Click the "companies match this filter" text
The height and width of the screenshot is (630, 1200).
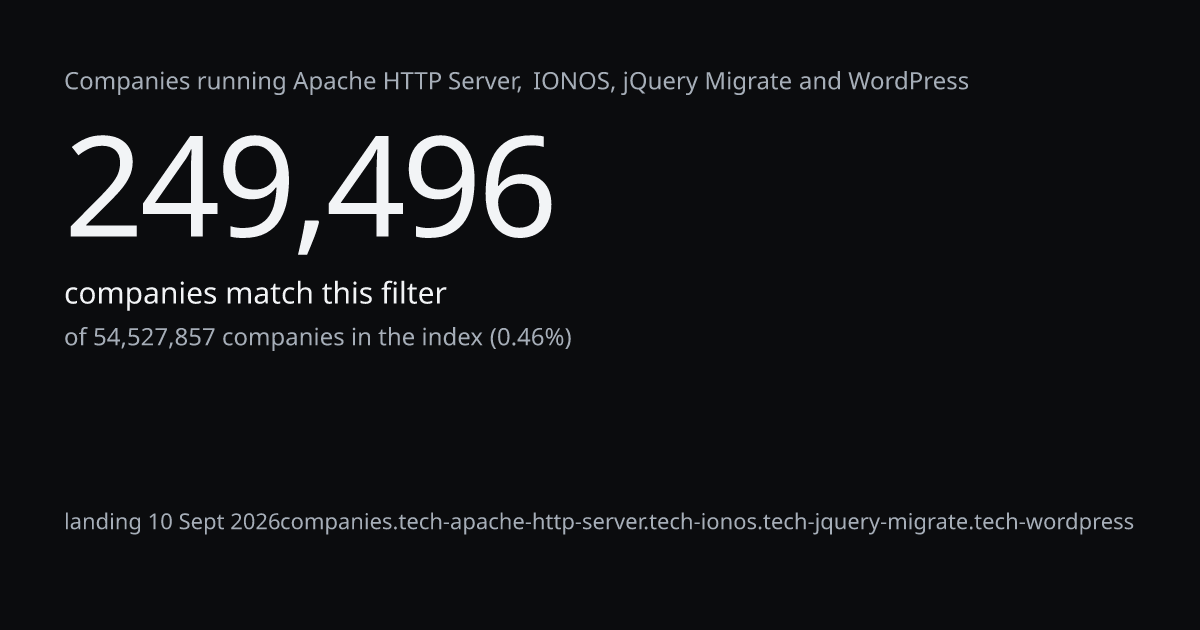coord(255,294)
